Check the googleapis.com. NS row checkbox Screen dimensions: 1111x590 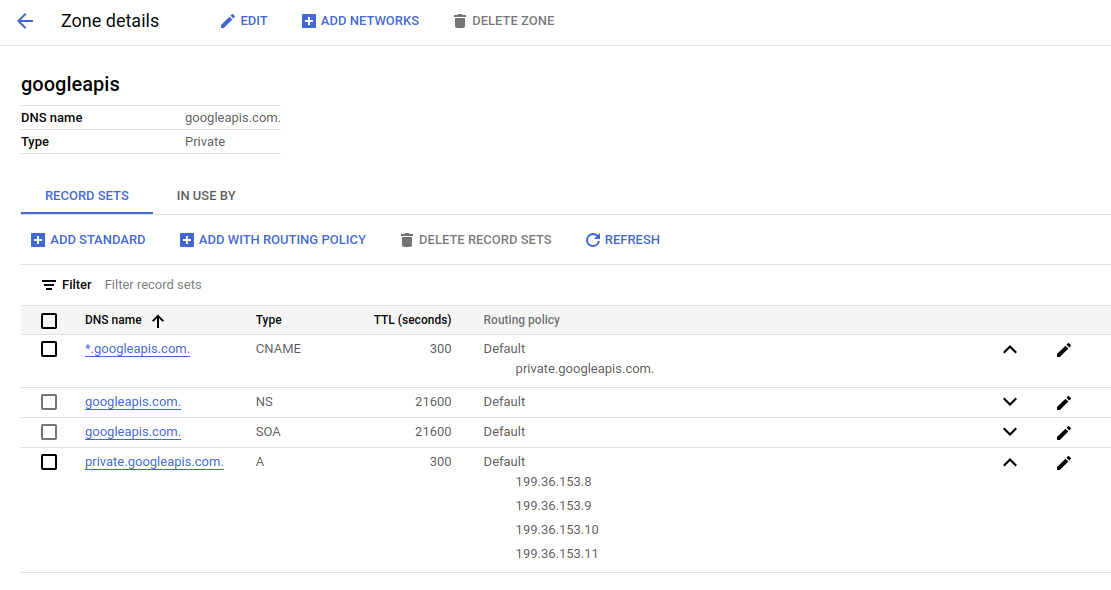pyautogui.click(x=49, y=402)
